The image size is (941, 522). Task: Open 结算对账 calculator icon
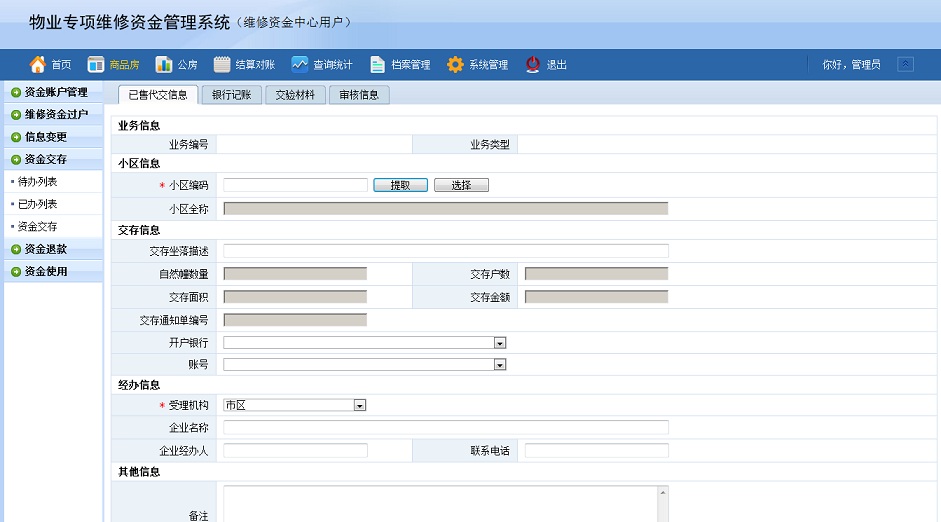point(222,65)
